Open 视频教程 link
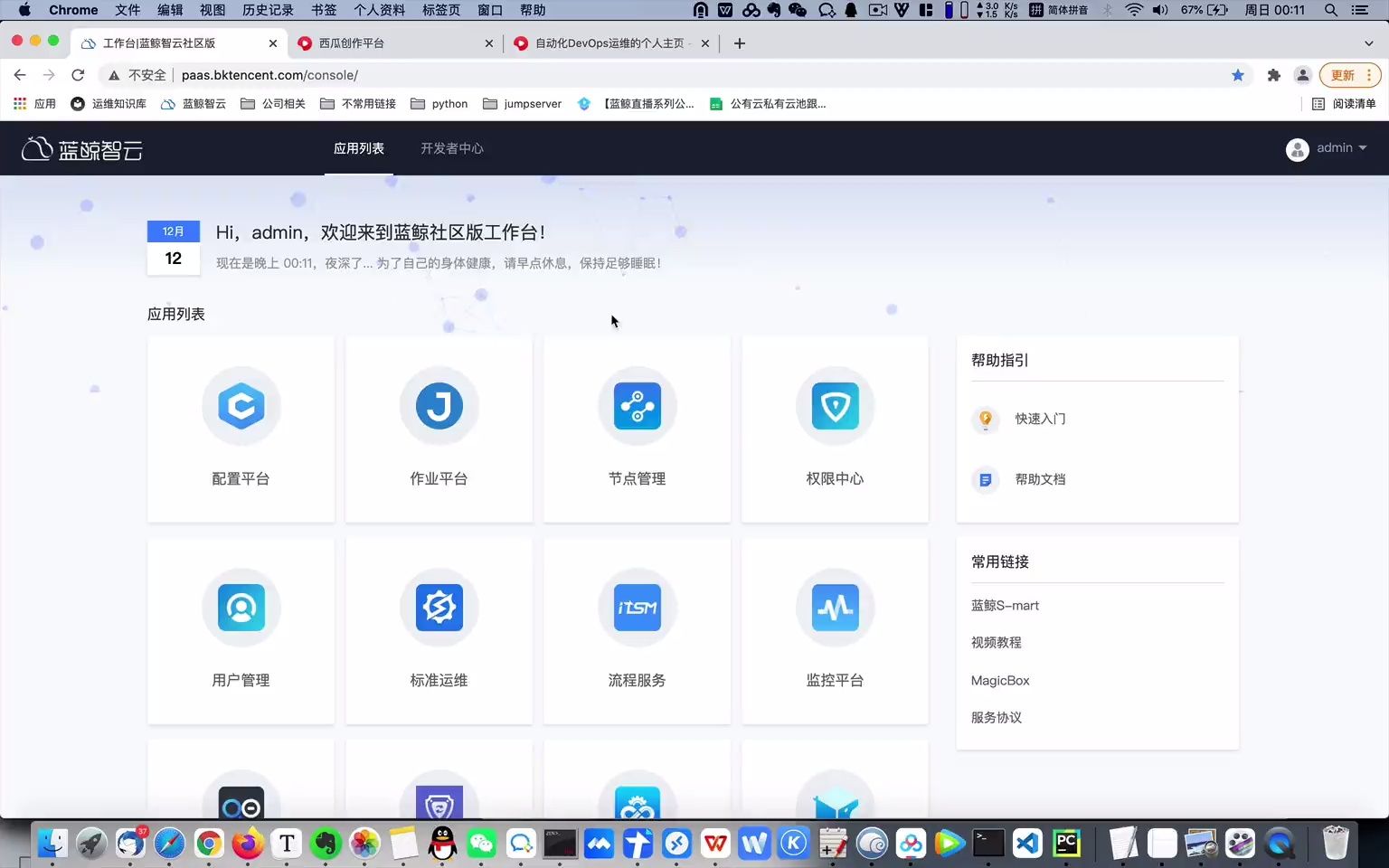This screenshot has width=1389, height=868. point(997,643)
